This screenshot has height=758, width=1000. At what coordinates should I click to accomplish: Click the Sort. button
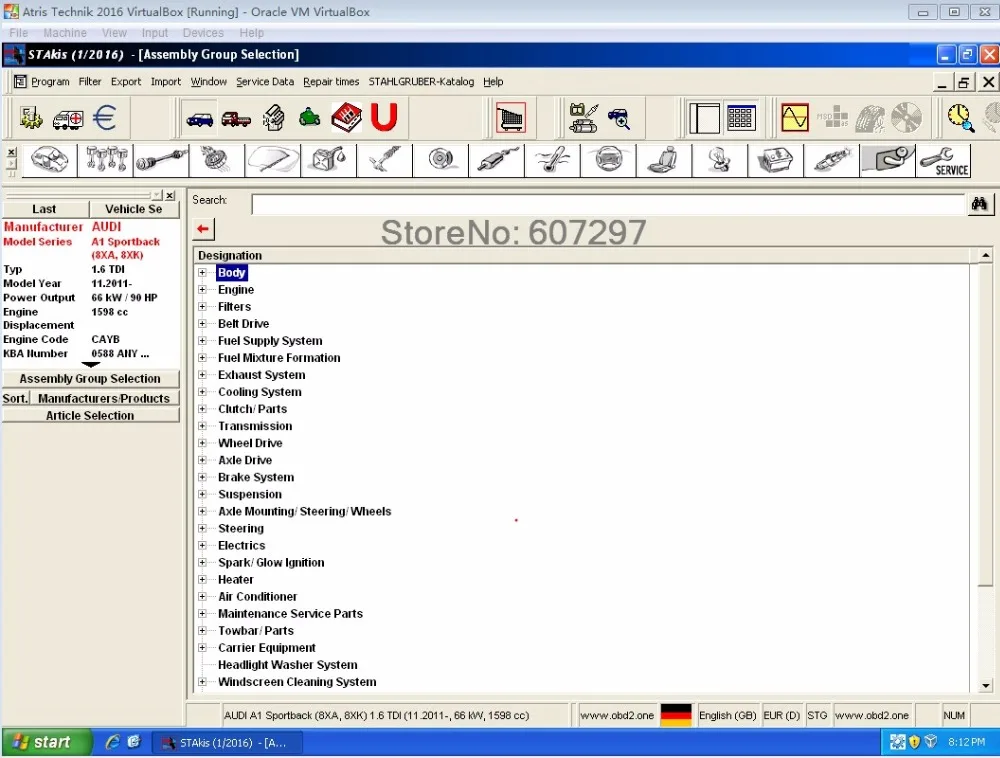tap(15, 398)
